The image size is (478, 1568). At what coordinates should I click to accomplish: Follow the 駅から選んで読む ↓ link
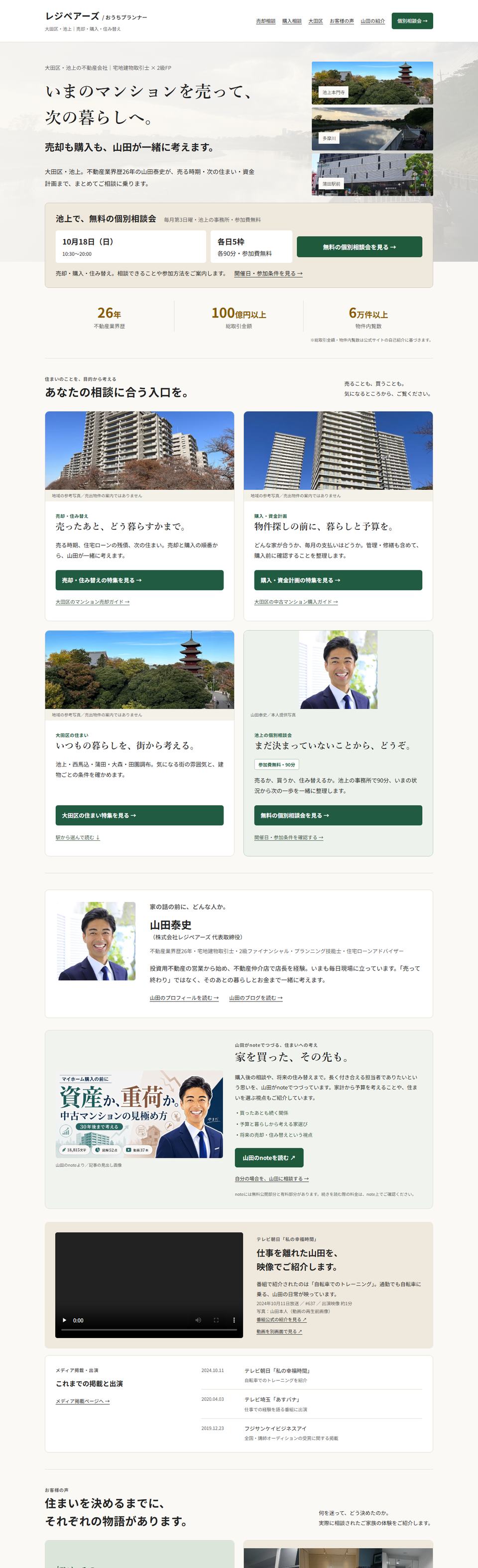tap(78, 838)
